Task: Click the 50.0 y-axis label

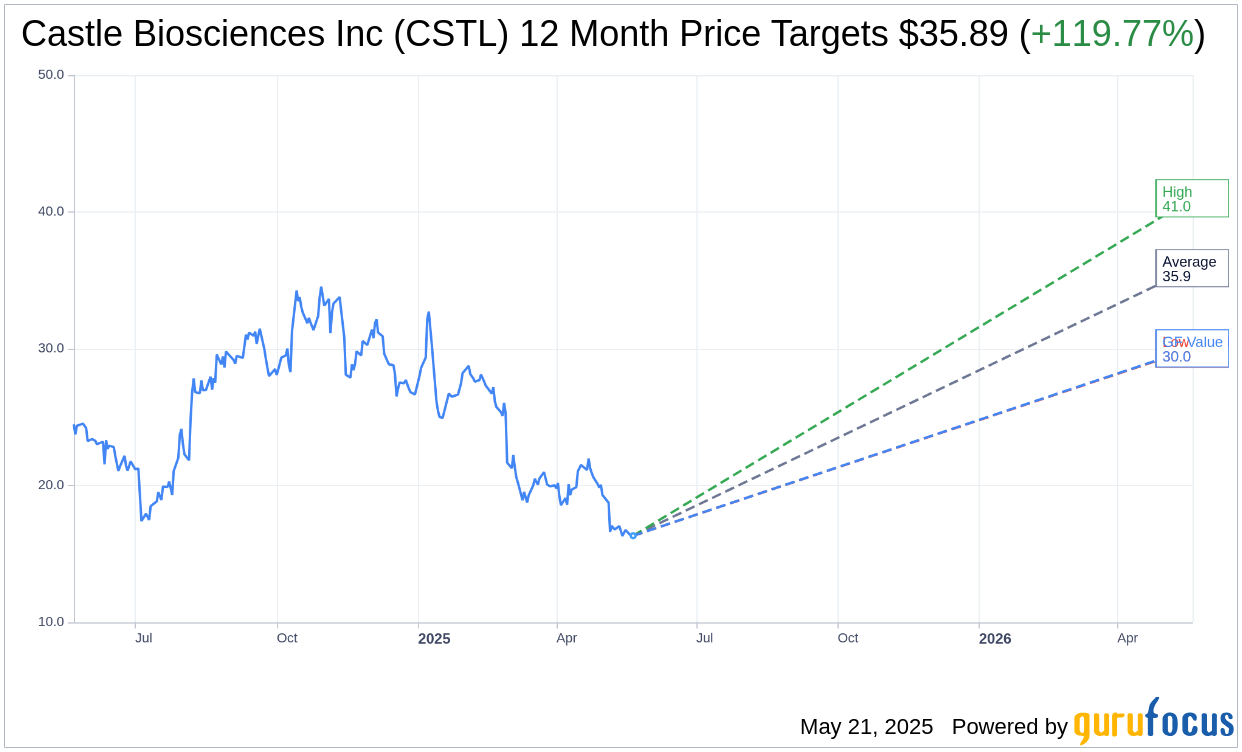Action: [x=51, y=74]
